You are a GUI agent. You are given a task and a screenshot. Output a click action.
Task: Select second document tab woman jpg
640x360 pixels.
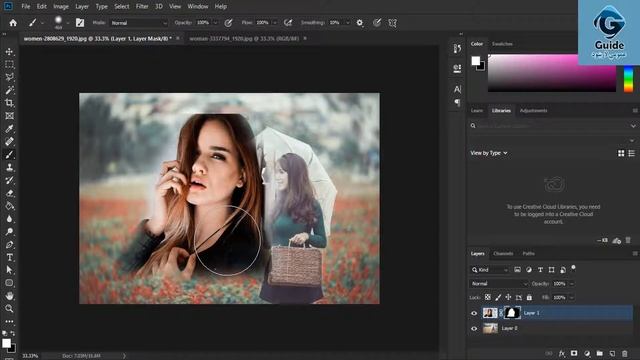point(244,38)
